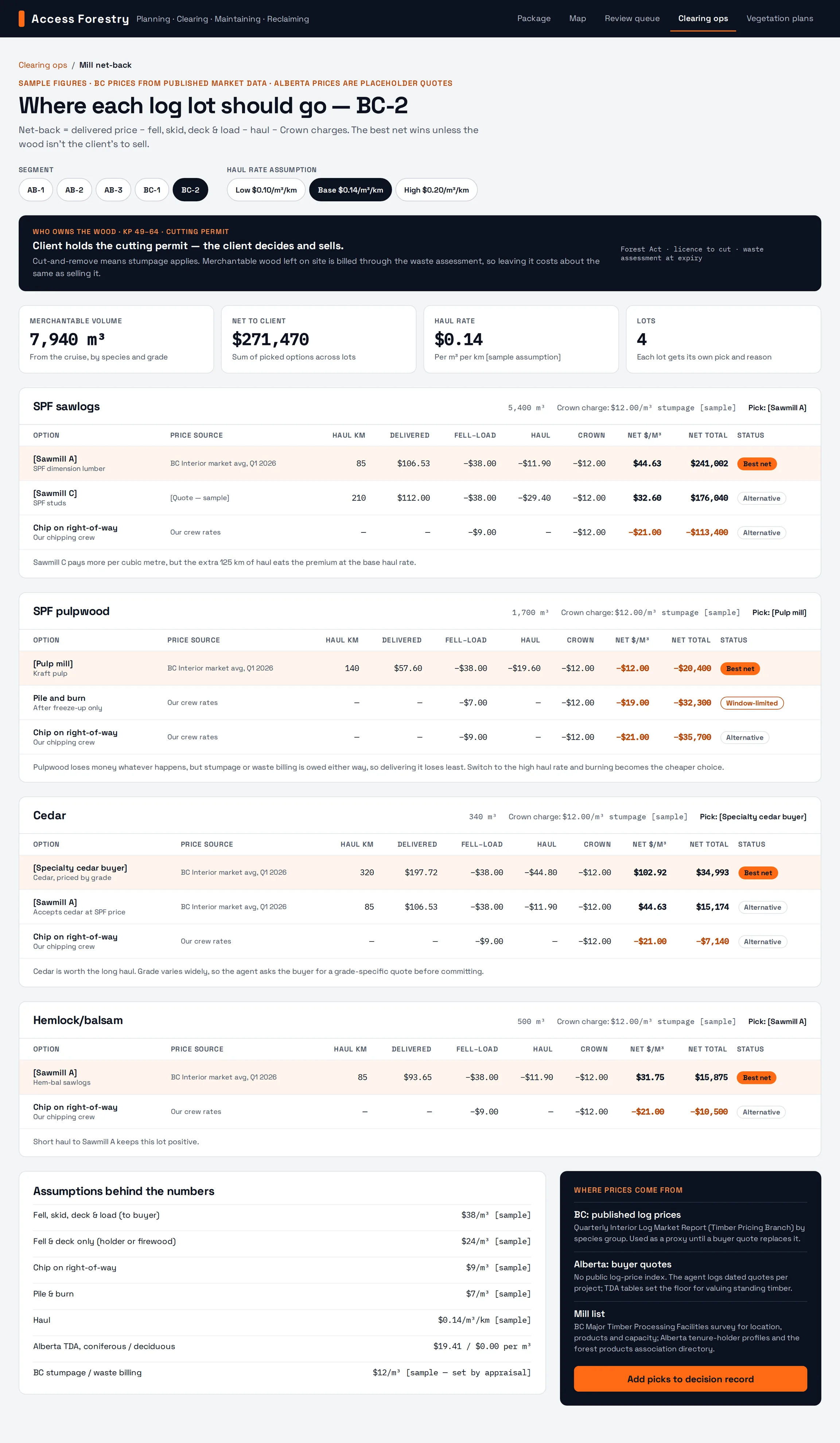Click the Window-limited status badge
This screenshot has height=1443, width=840.
[x=752, y=703]
